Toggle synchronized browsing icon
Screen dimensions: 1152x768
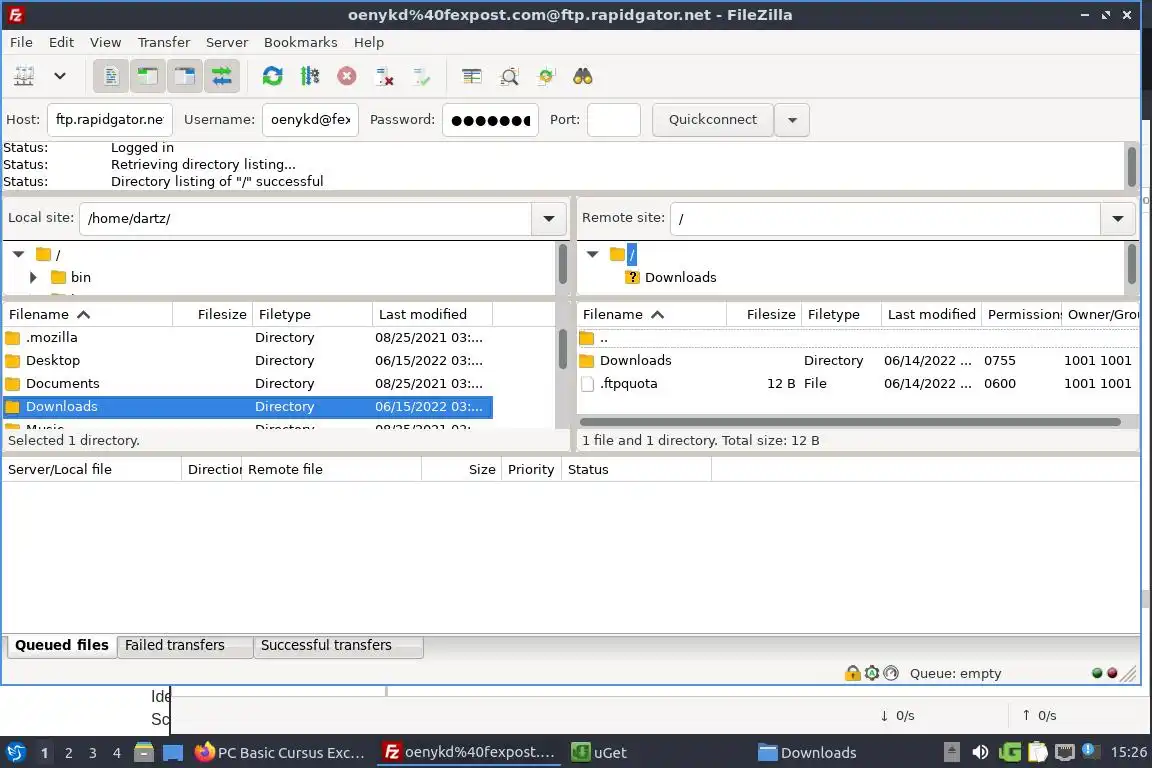[547, 76]
